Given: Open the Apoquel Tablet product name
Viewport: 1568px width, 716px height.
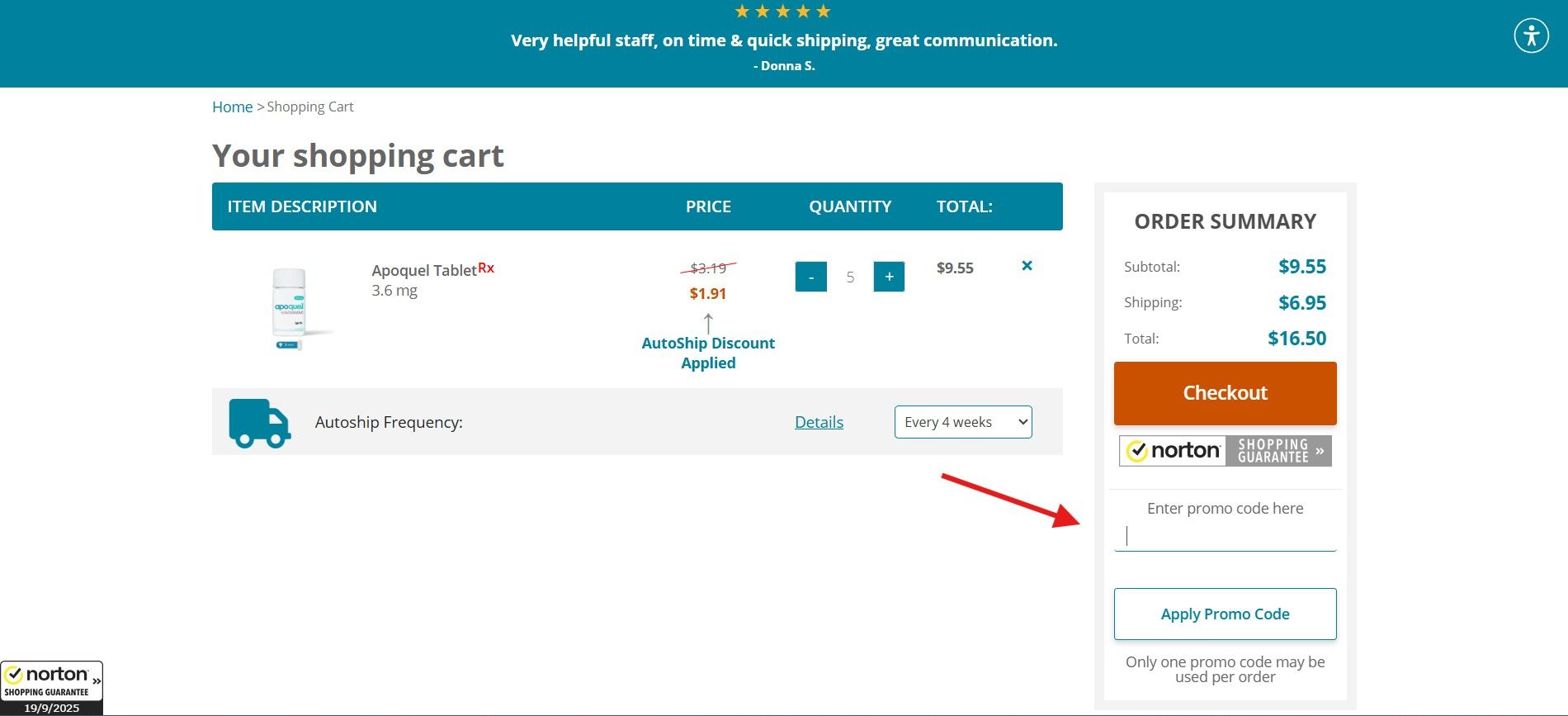Looking at the screenshot, I should point(423,270).
